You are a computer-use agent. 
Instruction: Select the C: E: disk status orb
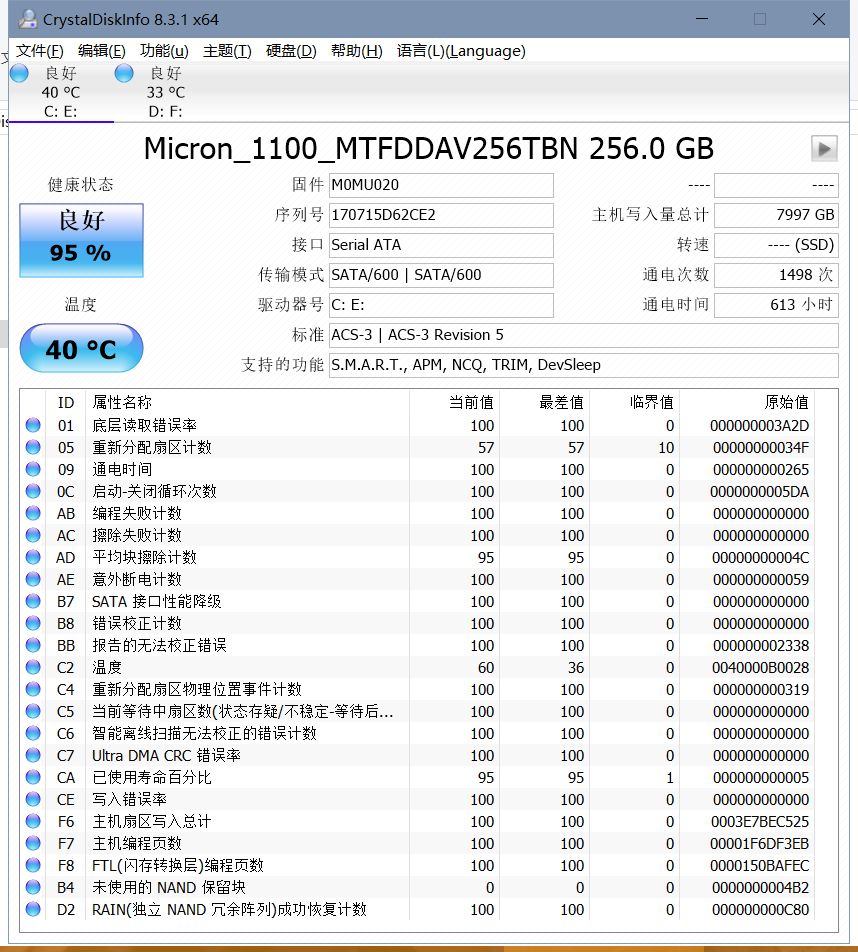[x=19, y=73]
